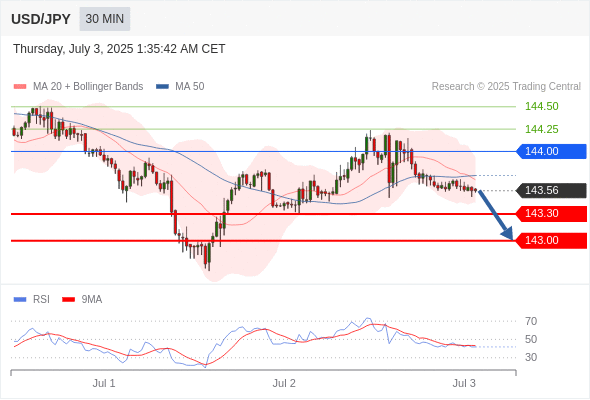
Task: Click the 143.00 red support tag
Action: click(x=551, y=240)
